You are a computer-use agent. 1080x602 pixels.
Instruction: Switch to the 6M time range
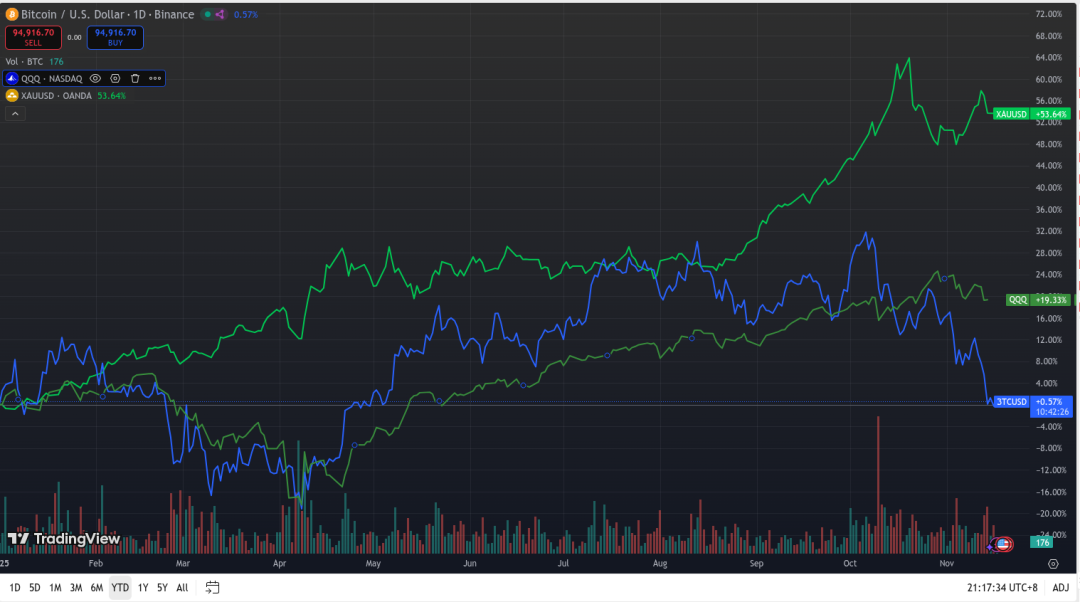tap(96, 588)
